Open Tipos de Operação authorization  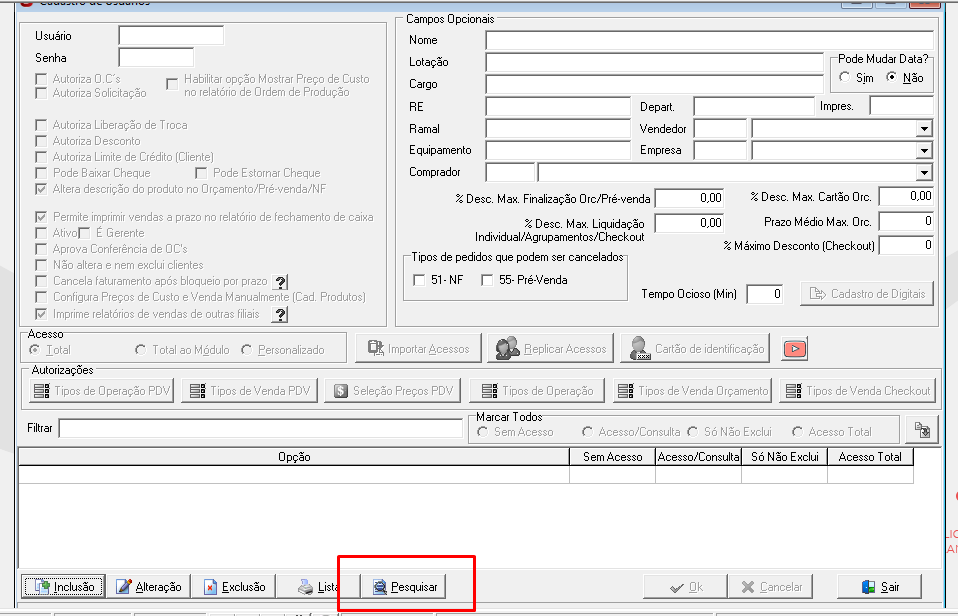(536, 391)
